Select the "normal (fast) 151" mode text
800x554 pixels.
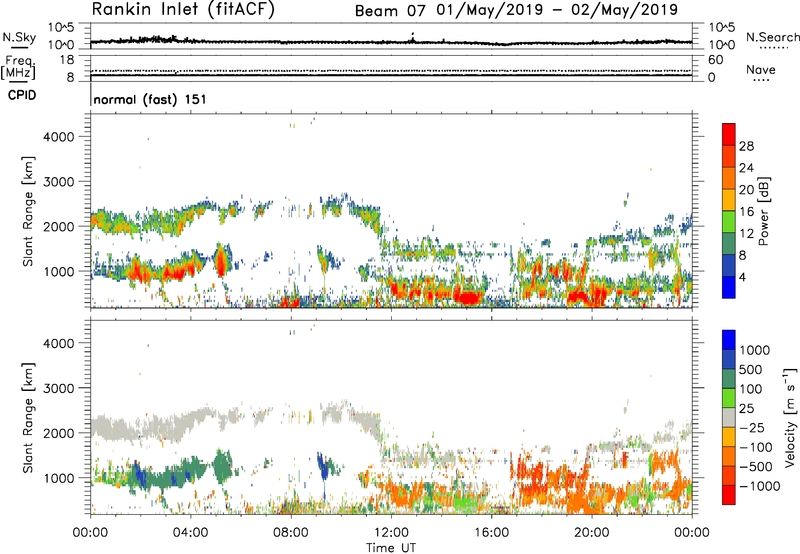(150, 99)
